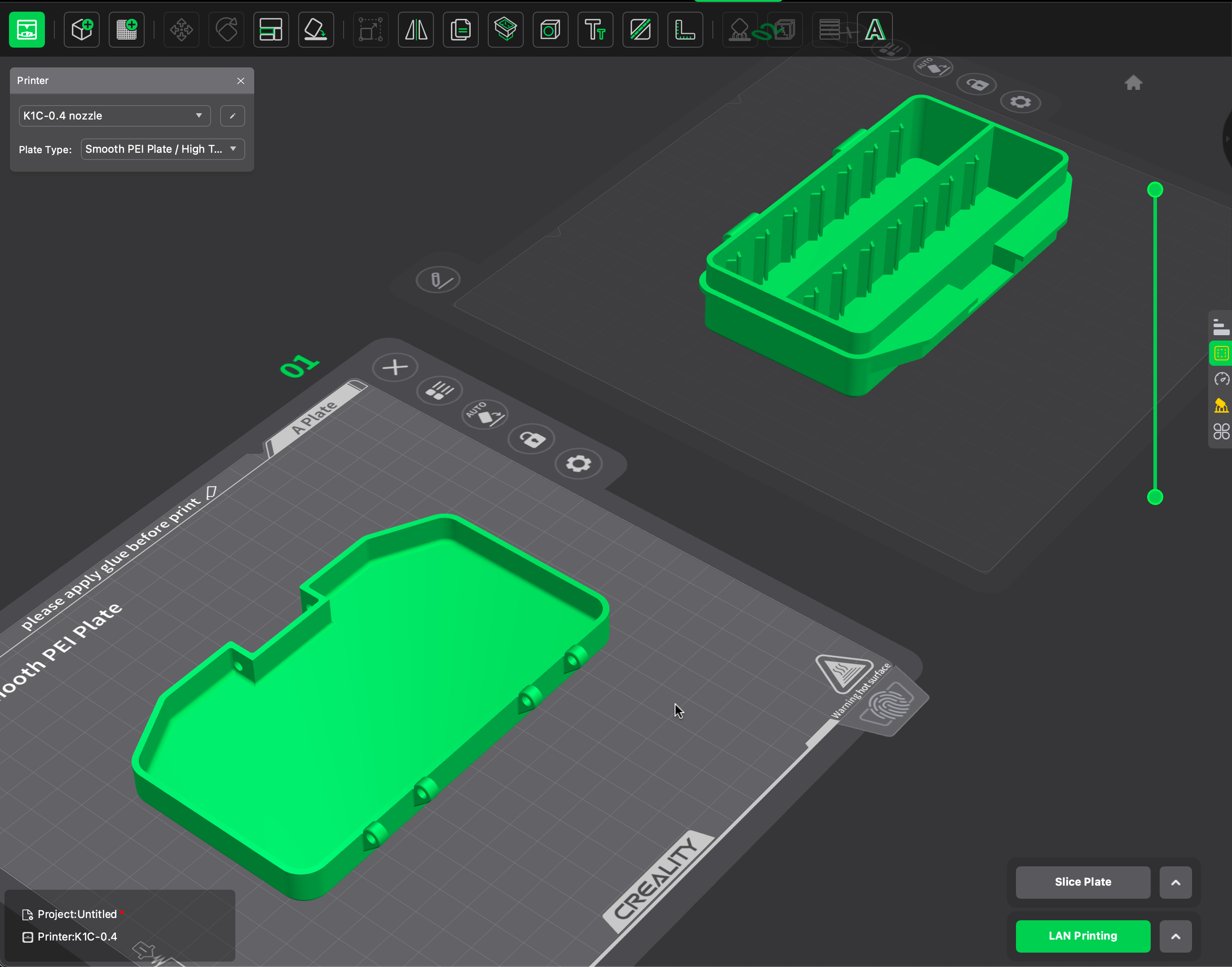This screenshot has width=1232, height=967.
Task: Select the Measure tool
Action: tap(685, 30)
